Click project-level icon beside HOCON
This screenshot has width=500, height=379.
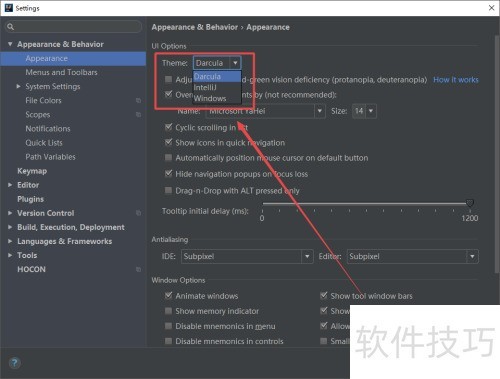(x=138, y=269)
